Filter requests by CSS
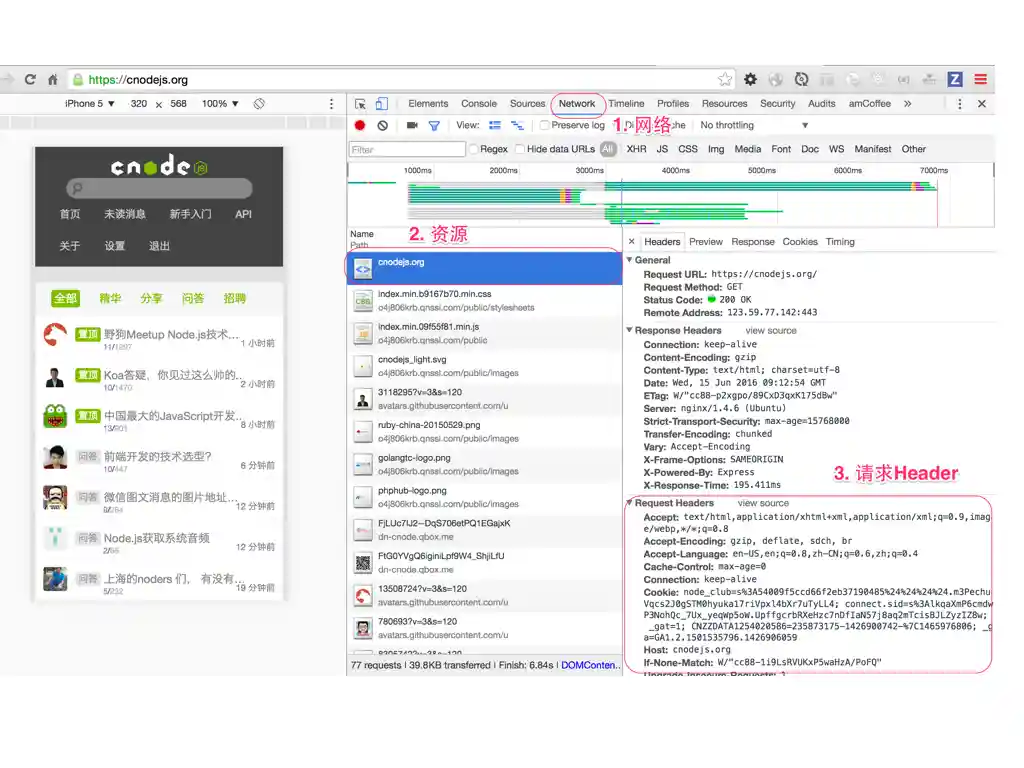This screenshot has height=768, width=1024. [688, 150]
